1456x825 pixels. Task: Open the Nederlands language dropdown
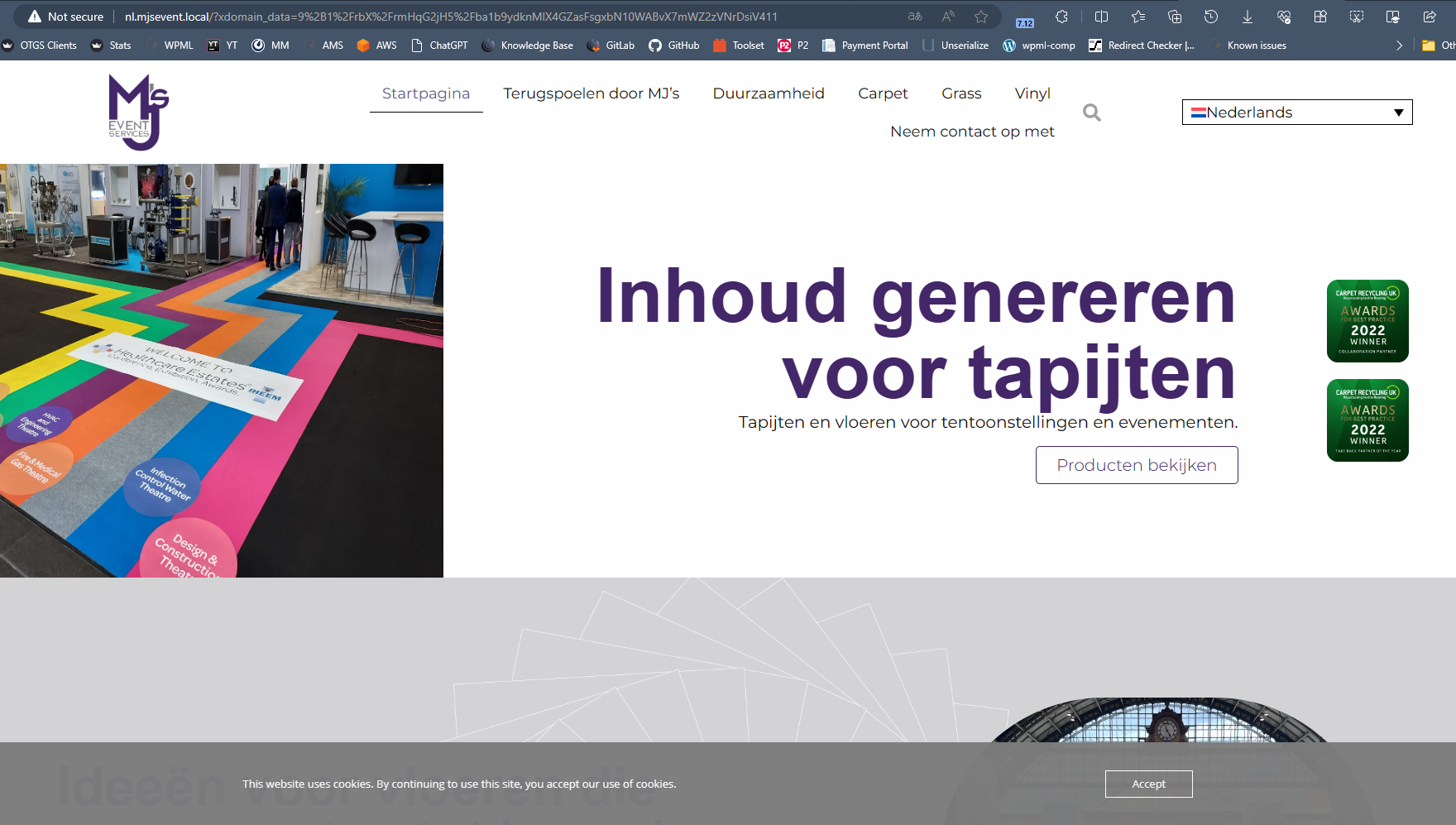tap(1297, 113)
